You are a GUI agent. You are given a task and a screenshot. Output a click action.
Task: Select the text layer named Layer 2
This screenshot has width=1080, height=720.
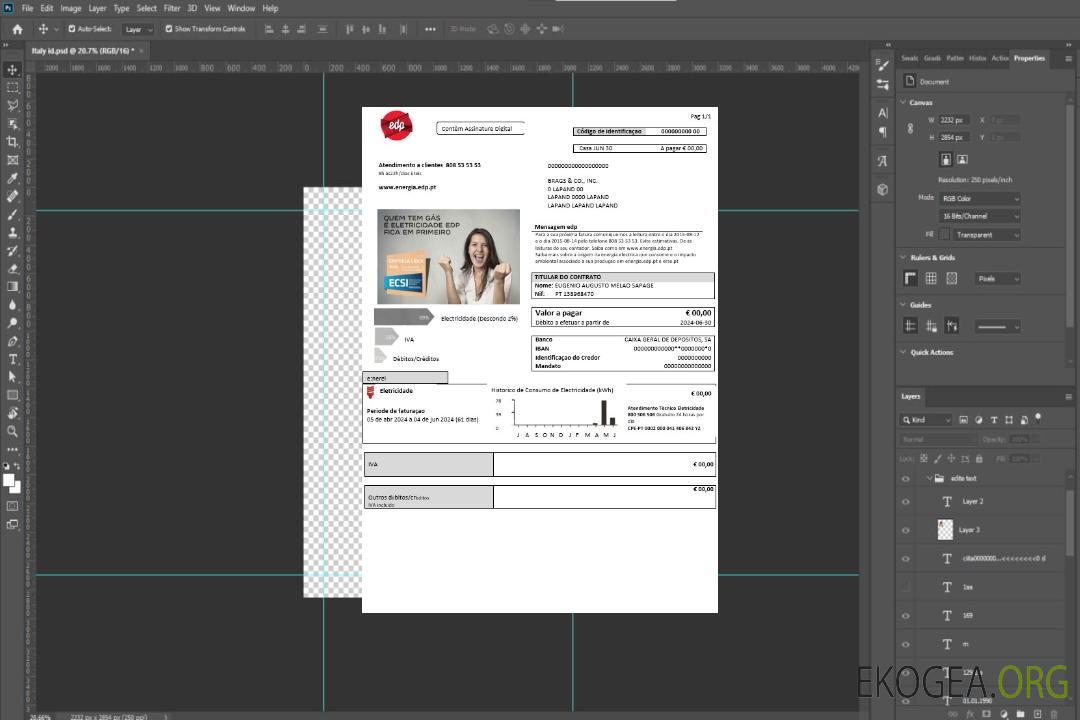click(972, 502)
